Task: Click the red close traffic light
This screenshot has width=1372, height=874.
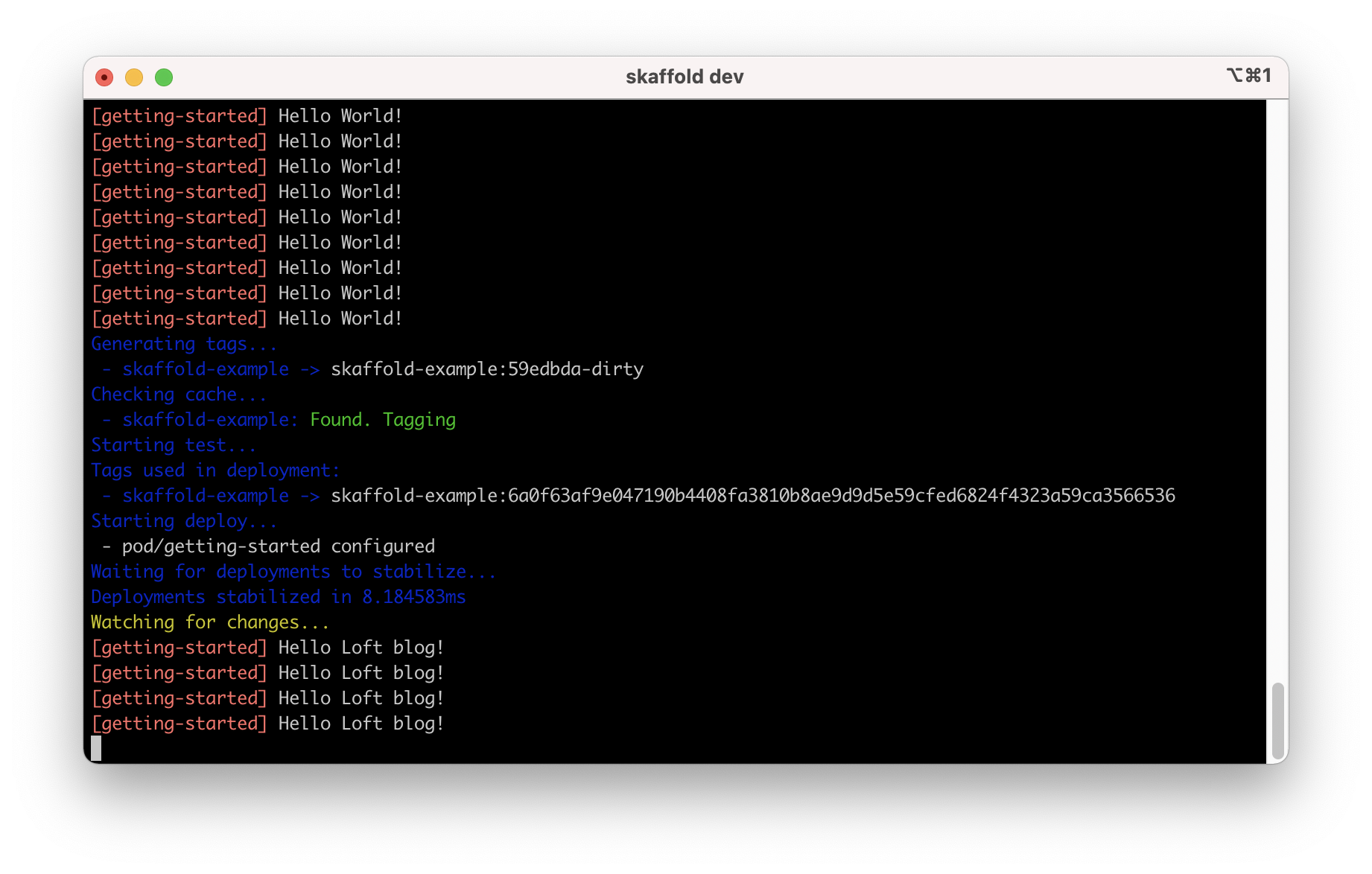Action: pos(104,77)
